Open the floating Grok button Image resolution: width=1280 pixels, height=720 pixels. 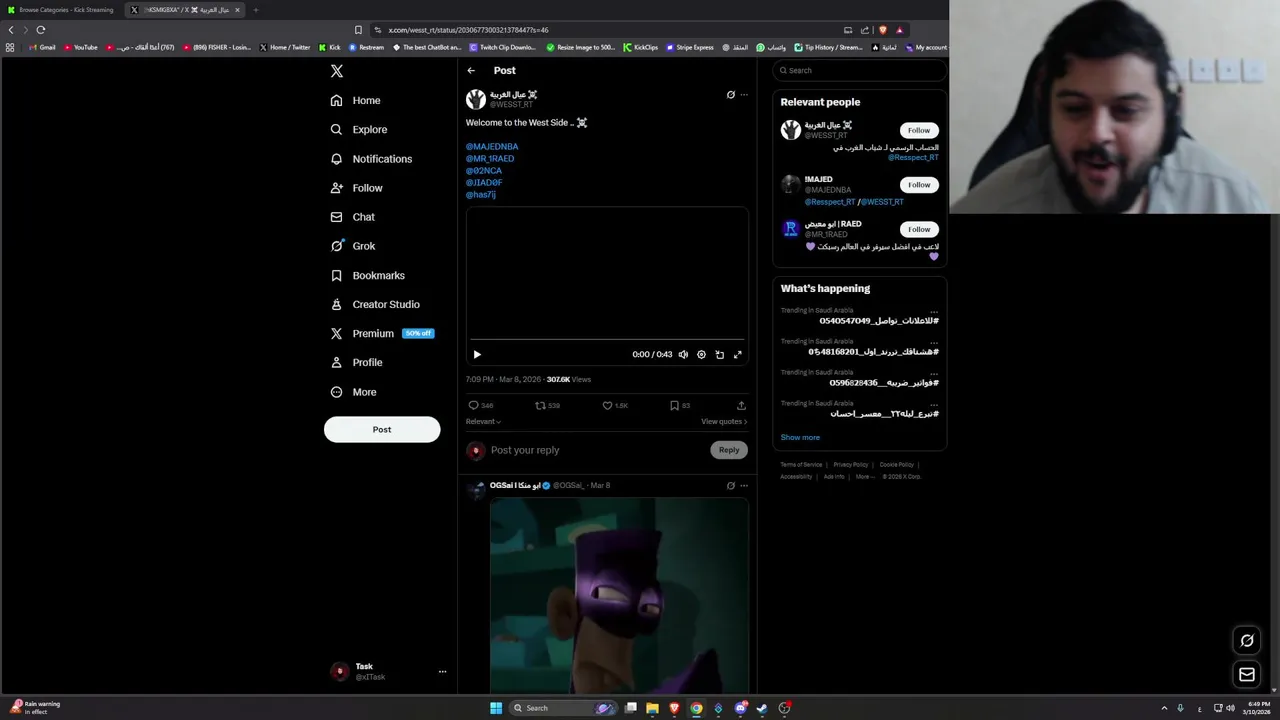(x=1247, y=641)
